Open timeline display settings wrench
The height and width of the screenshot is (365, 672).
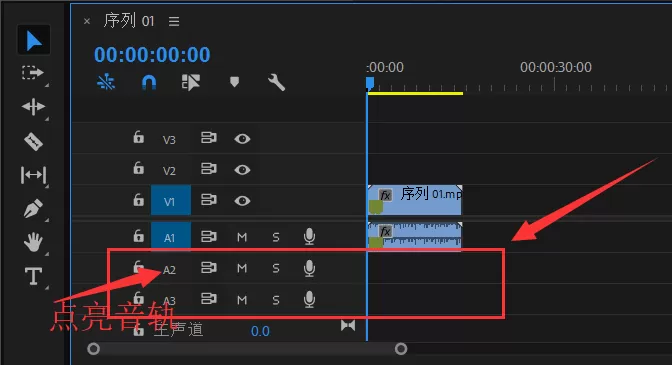276,82
